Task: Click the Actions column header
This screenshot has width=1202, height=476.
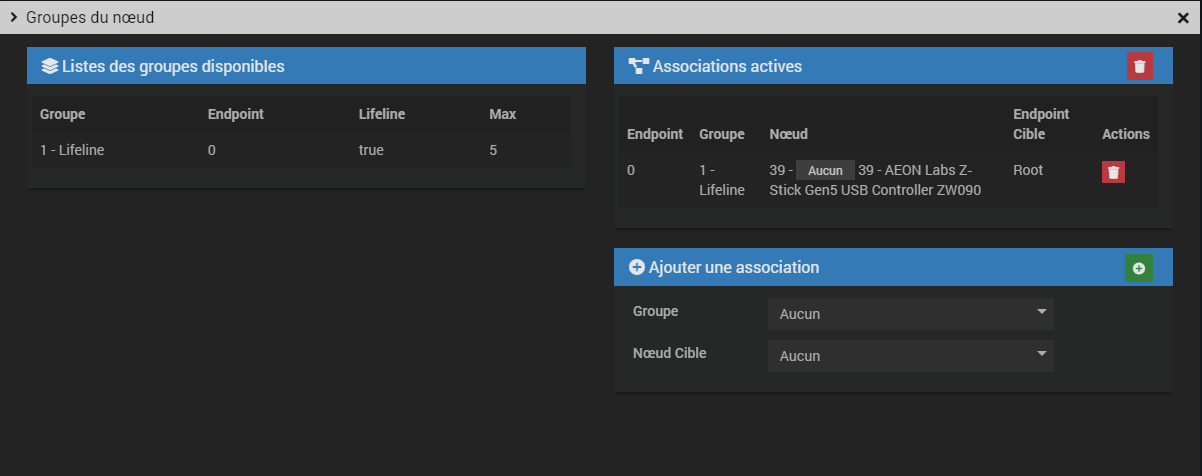Action: coord(1126,134)
